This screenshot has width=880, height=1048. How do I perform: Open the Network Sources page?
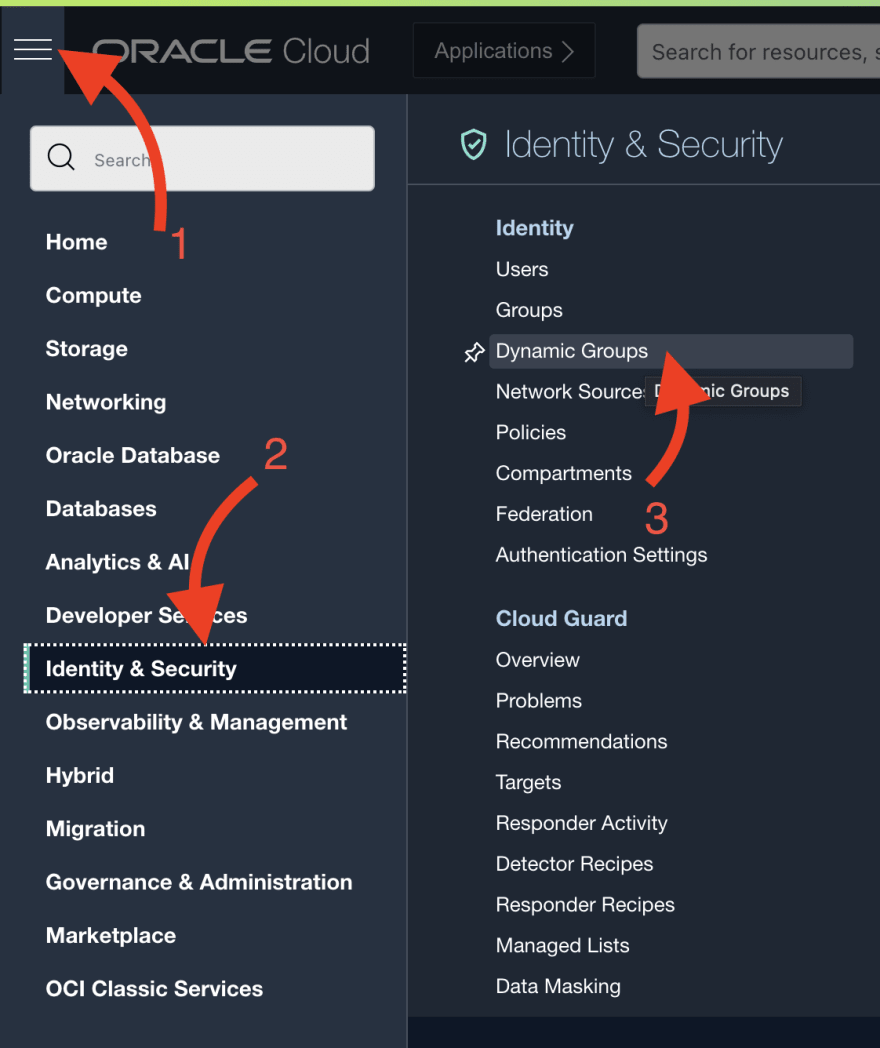coord(570,392)
